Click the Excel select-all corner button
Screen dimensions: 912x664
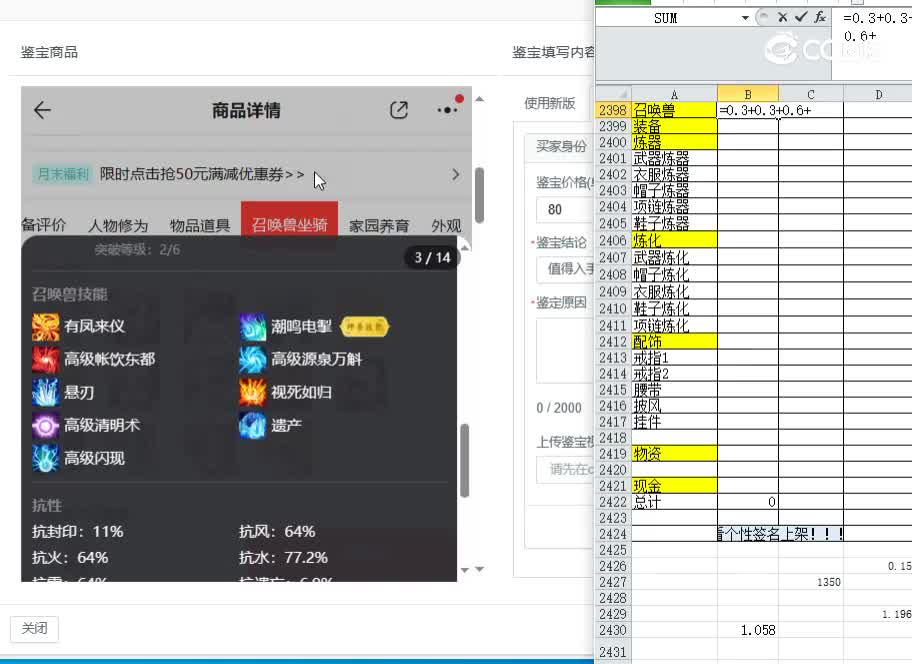coord(614,94)
